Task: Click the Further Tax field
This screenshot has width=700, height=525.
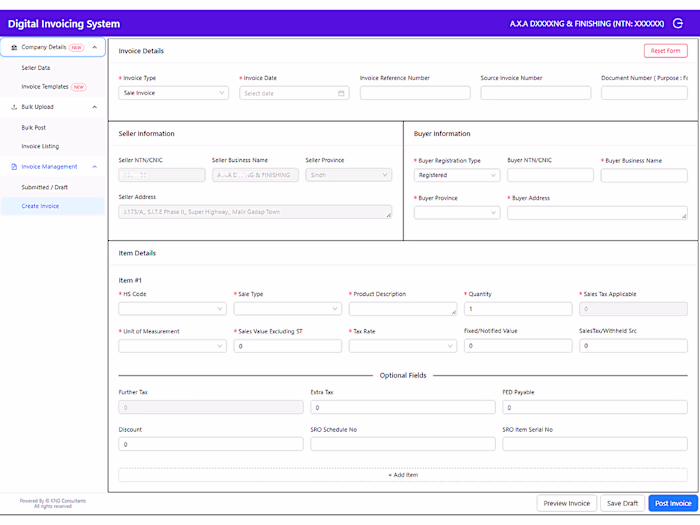Action: (x=211, y=407)
